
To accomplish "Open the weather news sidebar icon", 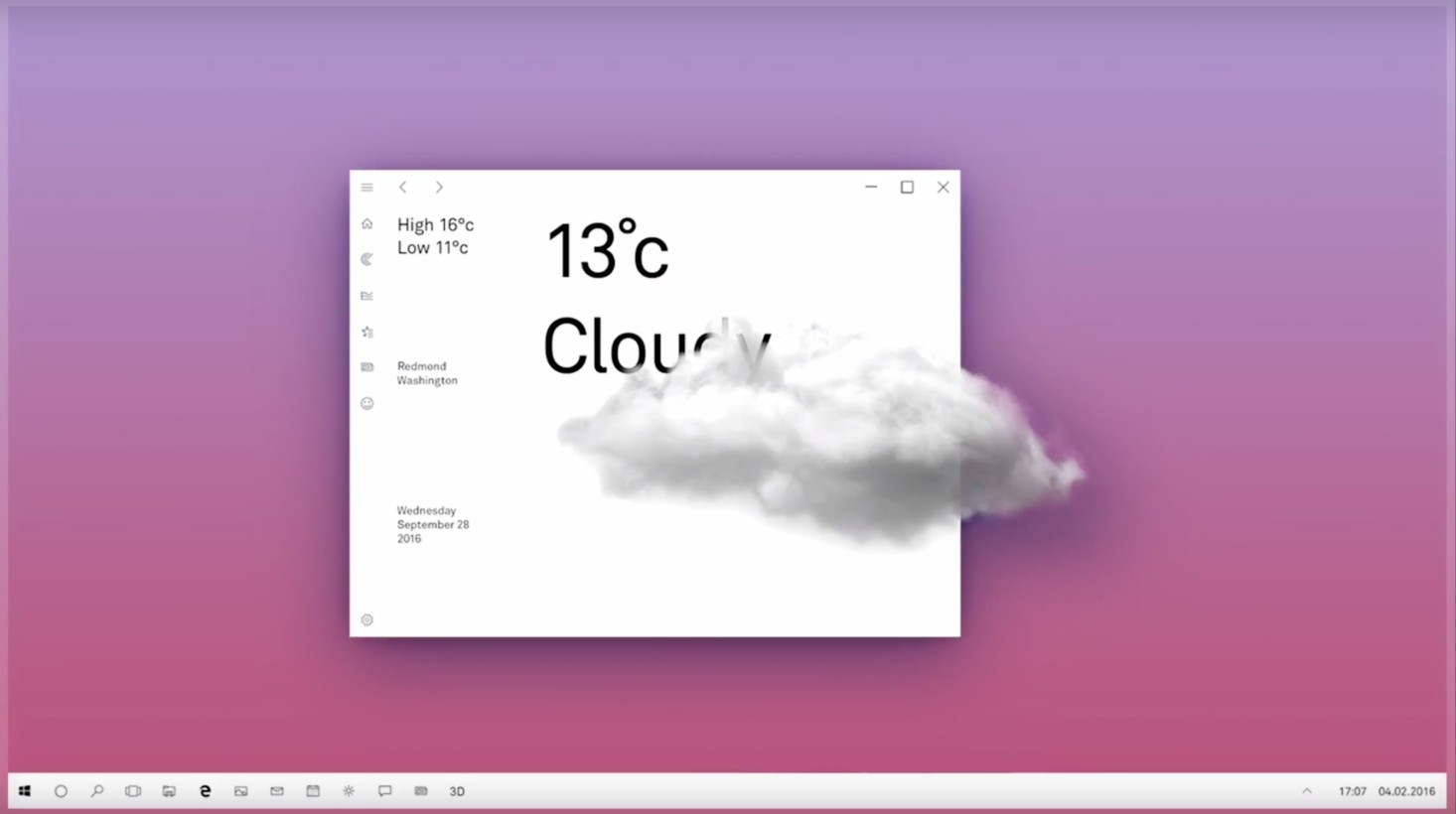I will click(366, 366).
